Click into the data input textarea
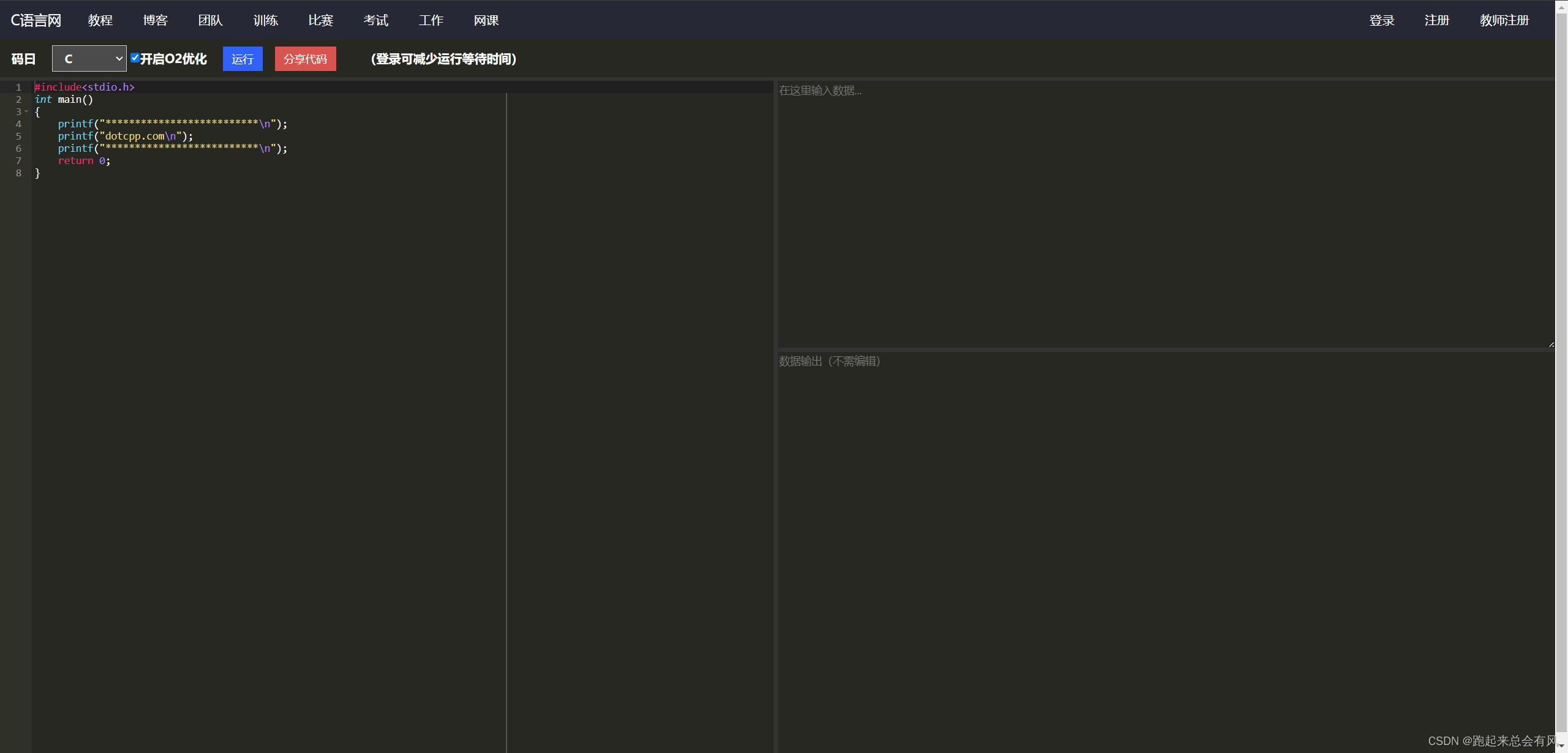Image resolution: width=1568 pixels, height=753 pixels. point(1164,214)
